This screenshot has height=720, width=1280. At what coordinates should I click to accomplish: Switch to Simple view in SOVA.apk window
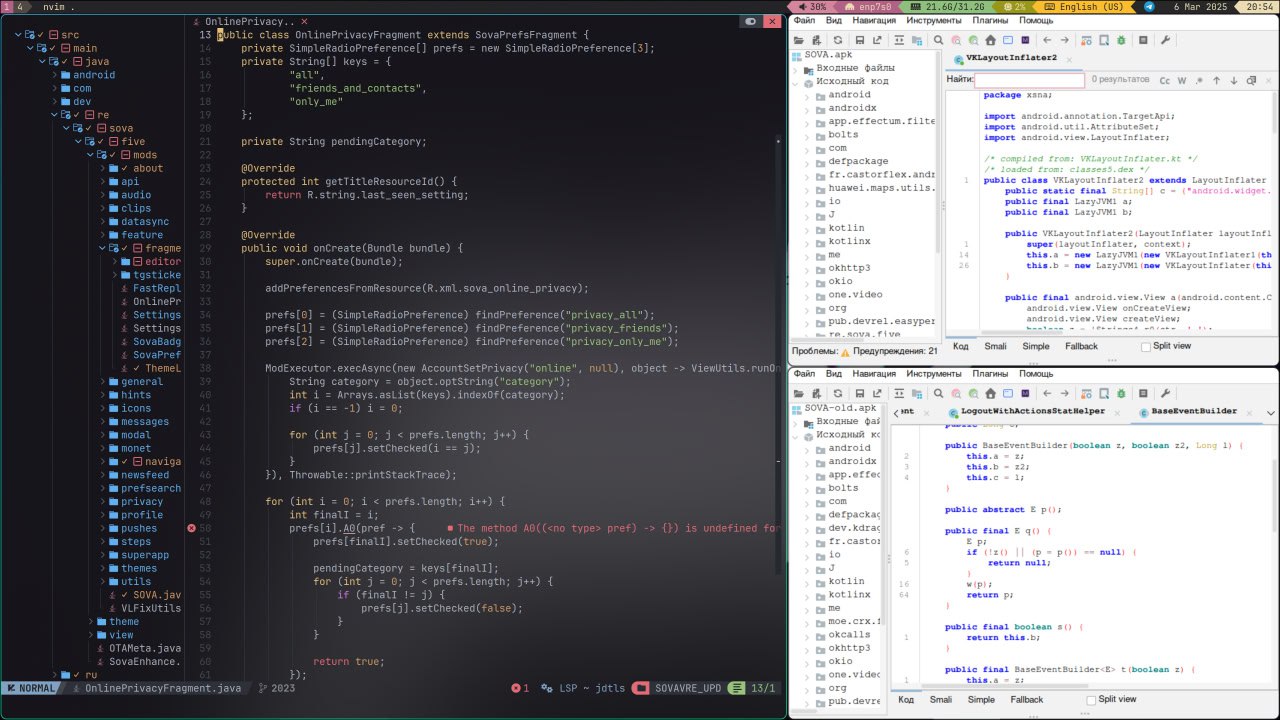(x=1036, y=346)
